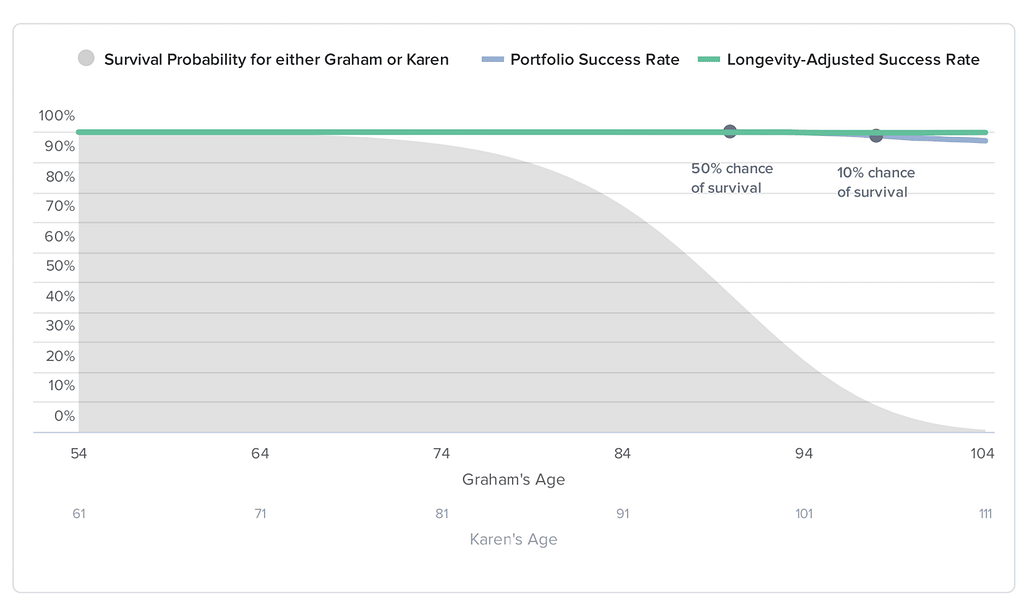Click the 50% y-axis label
This screenshot has width=1024, height=612.
click(60, 266)
